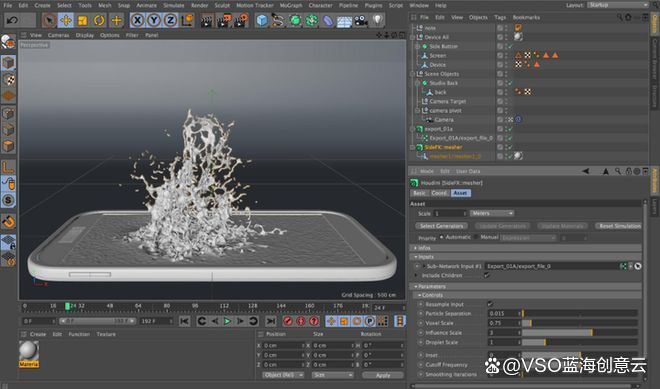Click the Apply button

coord(383,375)
